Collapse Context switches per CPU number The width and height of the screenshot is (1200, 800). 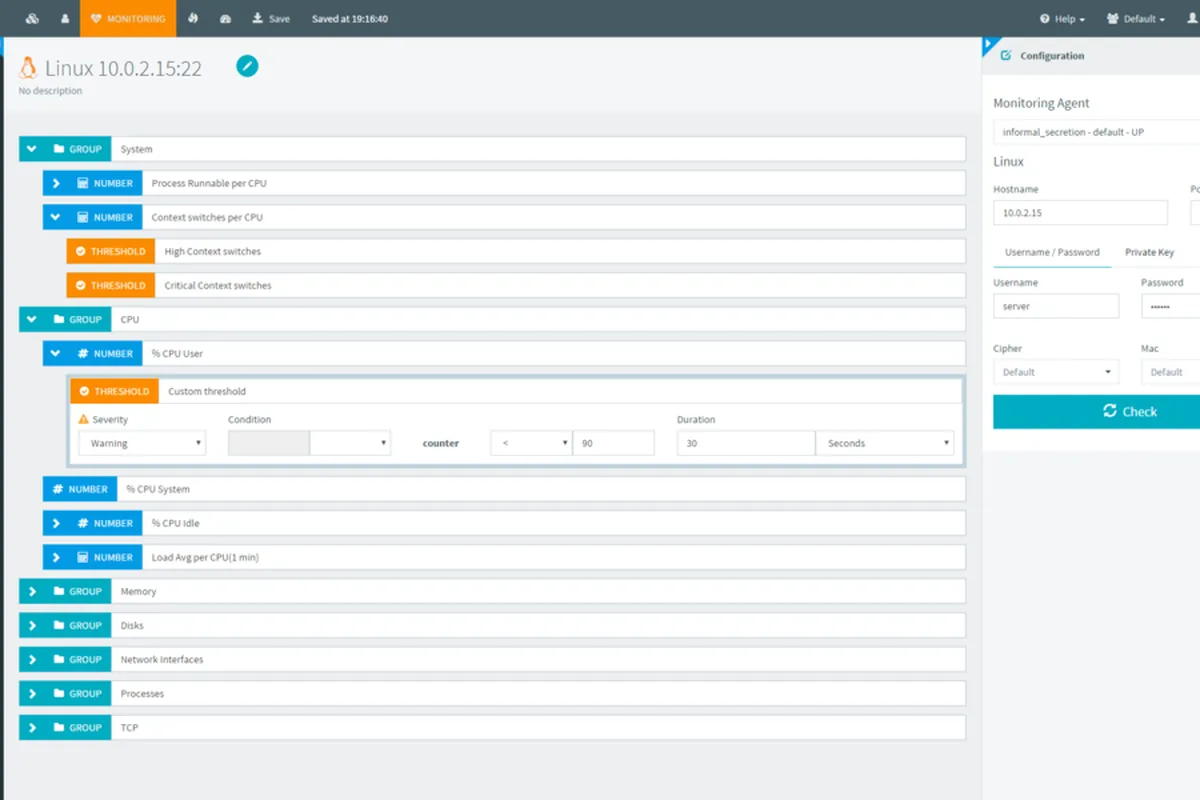coord(56,217)
